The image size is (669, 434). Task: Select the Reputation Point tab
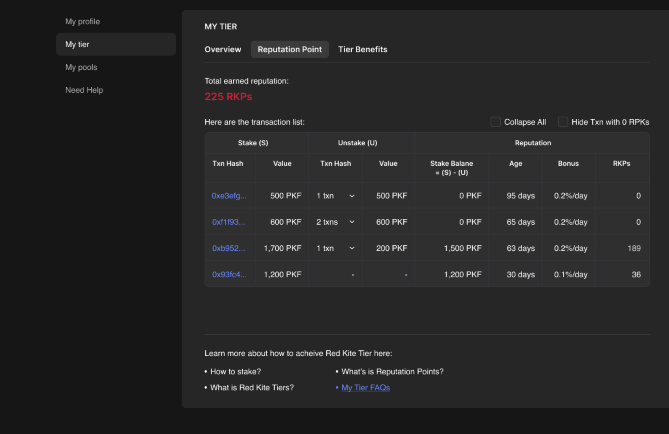[290, 50]
